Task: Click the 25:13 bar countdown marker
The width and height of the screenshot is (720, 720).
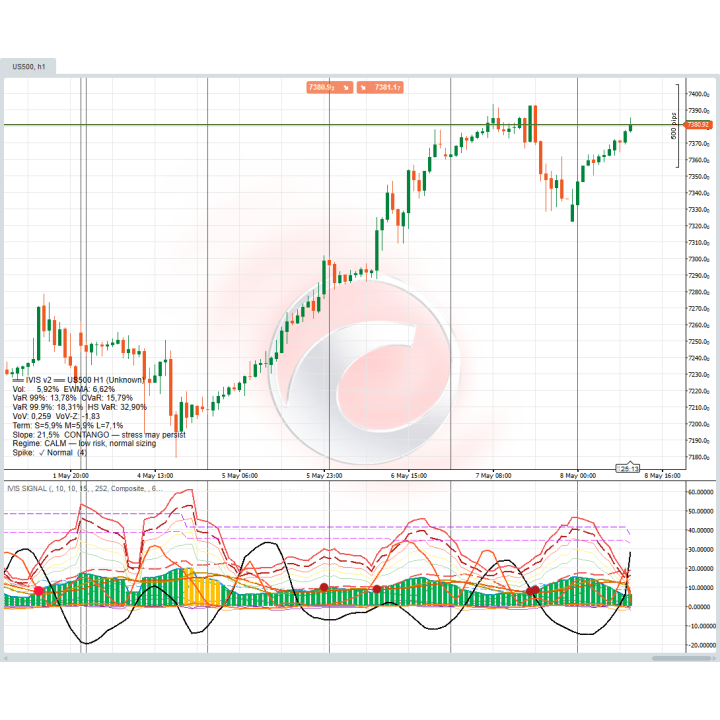Action: [628, 468]
